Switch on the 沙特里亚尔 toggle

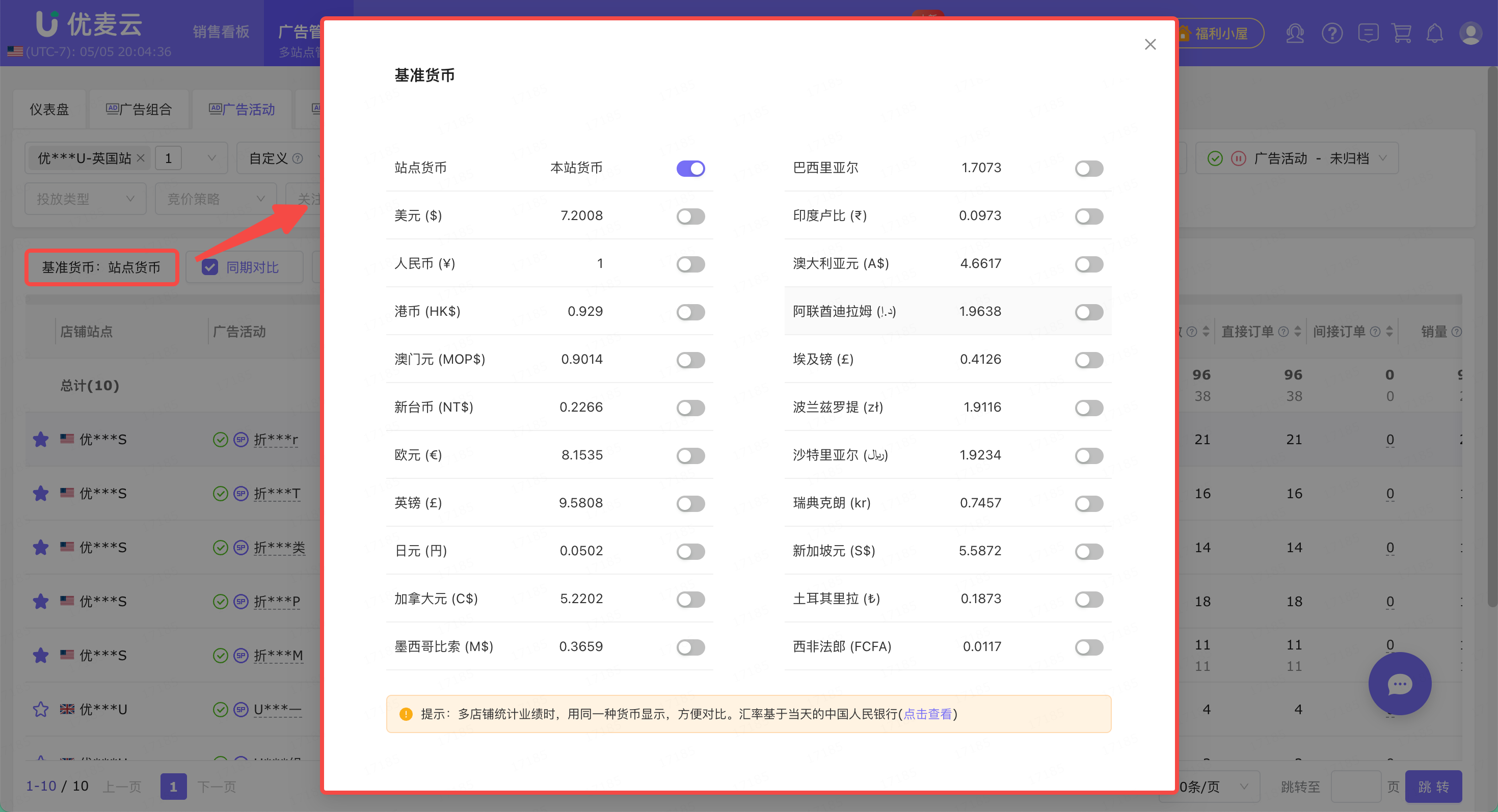(1089, 456)
